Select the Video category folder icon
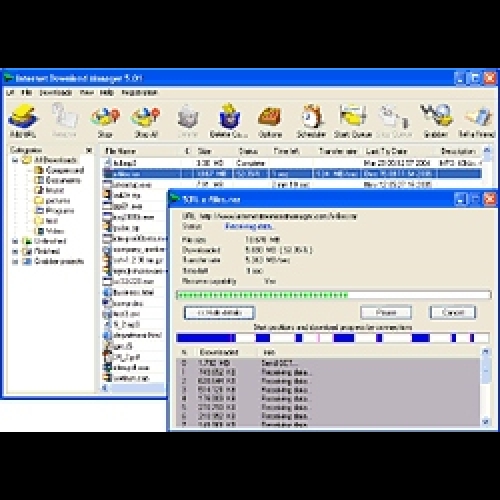The image size is (500, 500). point(39,231)
